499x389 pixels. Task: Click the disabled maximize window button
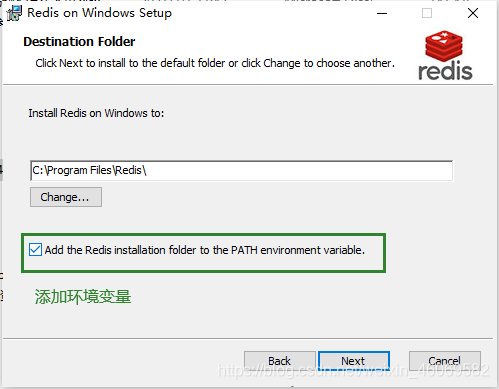(x=427, y=13)
